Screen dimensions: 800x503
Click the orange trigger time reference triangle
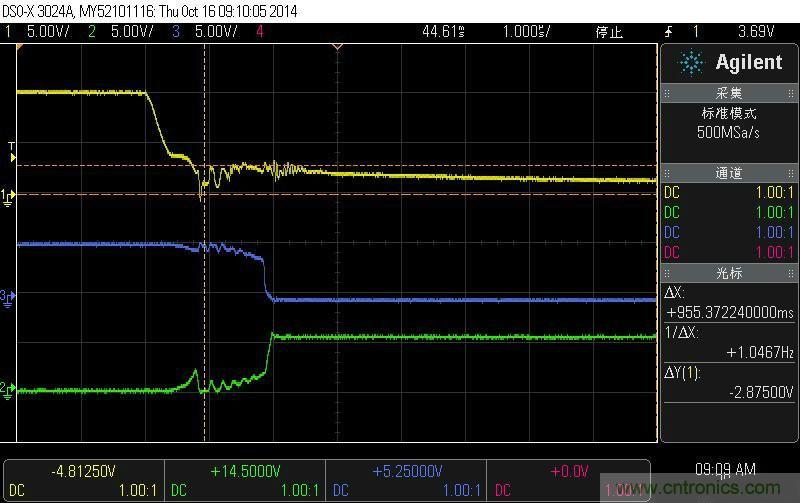(337, 47)
